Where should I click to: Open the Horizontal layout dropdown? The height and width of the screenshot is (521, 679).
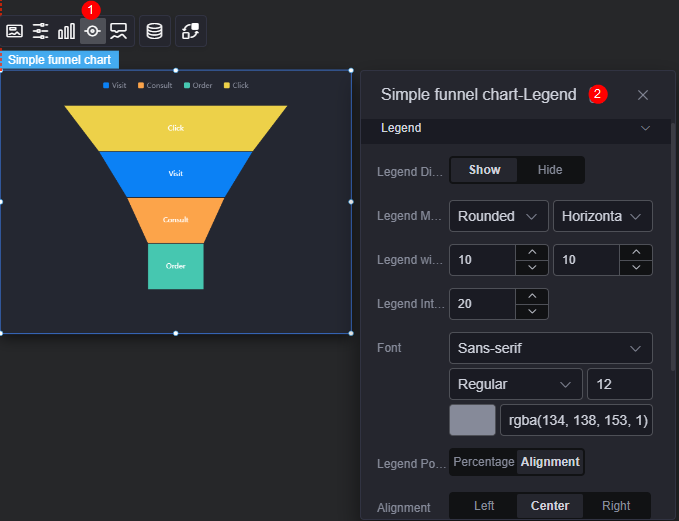coord(603,216)
